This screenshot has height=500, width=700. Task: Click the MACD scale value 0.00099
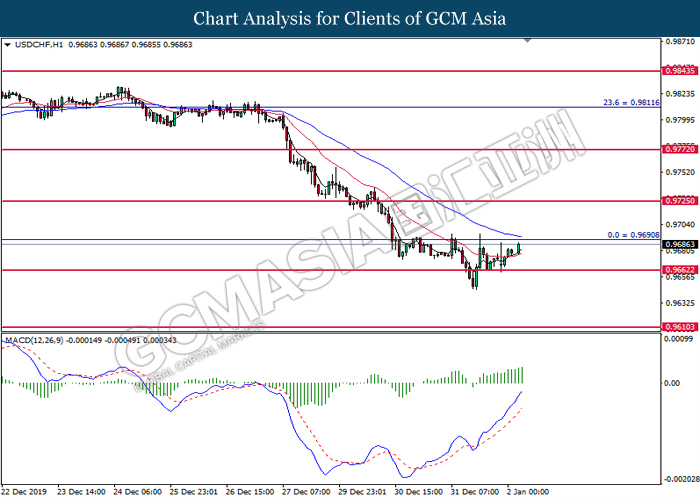[679, 339]
